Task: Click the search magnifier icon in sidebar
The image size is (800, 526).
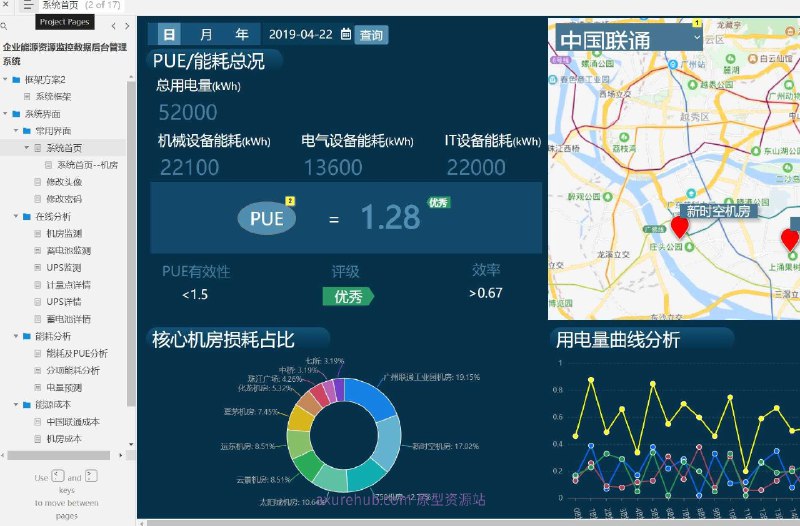Action: pos(4,26)
